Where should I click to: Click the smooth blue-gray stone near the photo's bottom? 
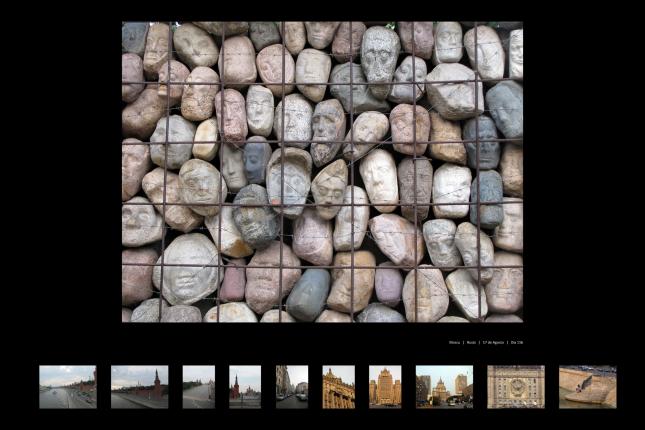pos(308,293)
